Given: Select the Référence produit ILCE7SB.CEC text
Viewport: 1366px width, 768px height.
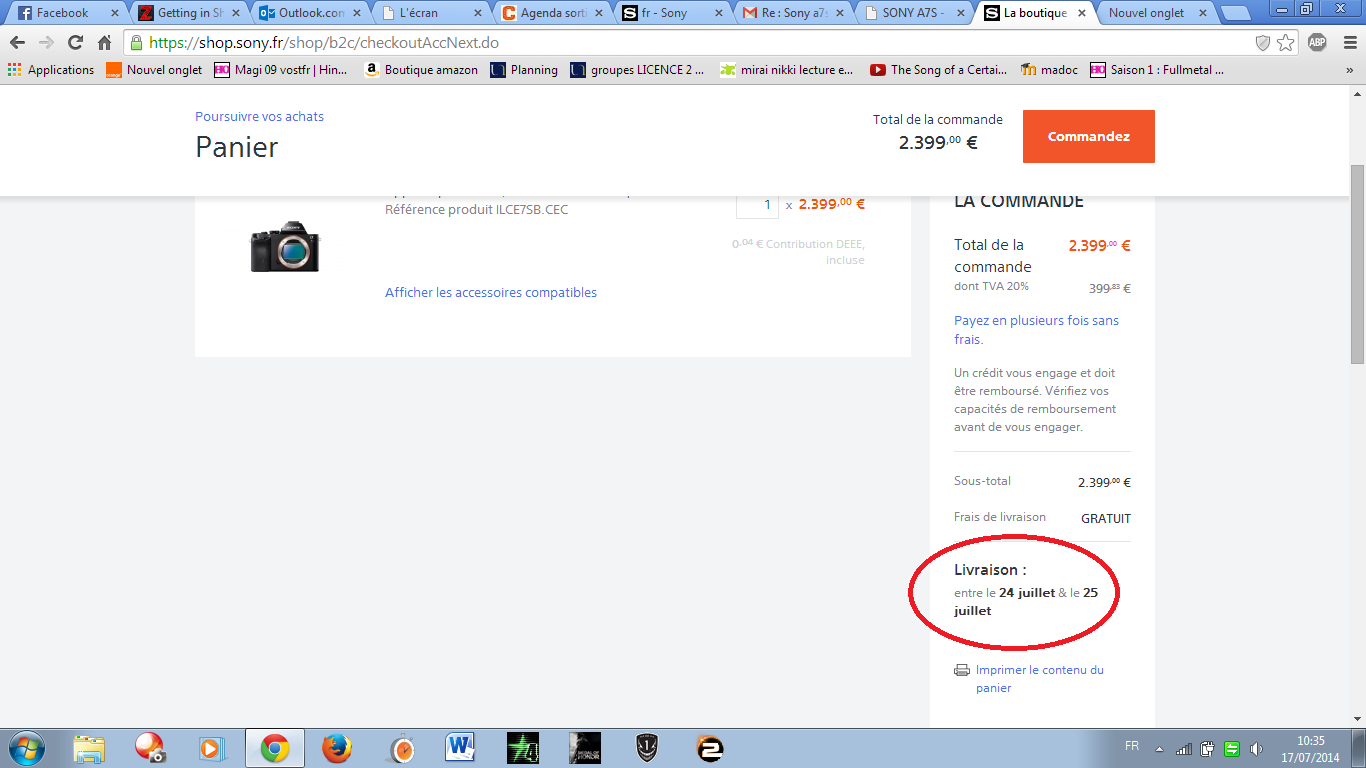Looking at the screenshot, I should 477,210.
